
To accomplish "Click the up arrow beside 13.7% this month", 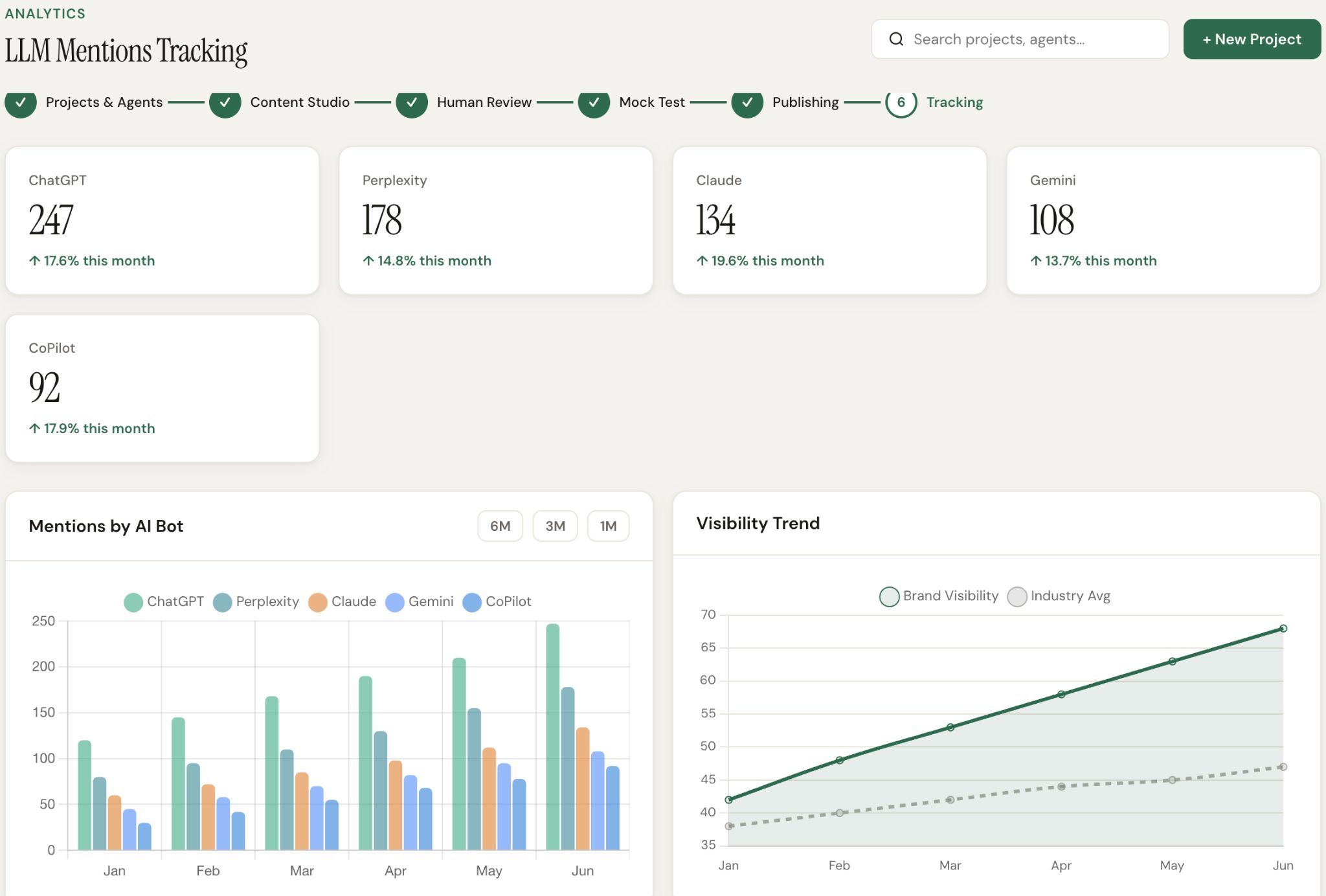I will (x=1036, y=261).
